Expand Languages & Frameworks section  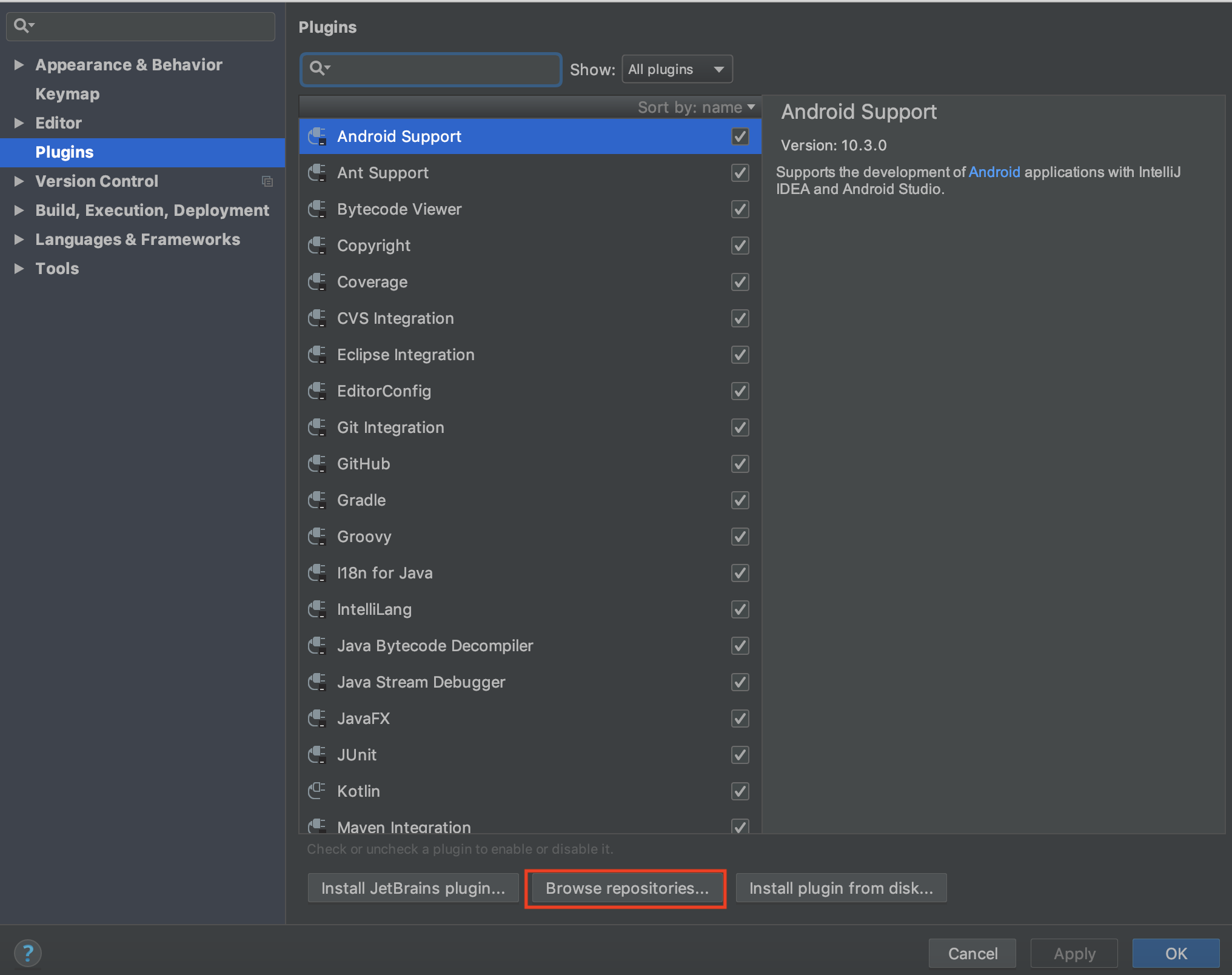click(19, 240)
